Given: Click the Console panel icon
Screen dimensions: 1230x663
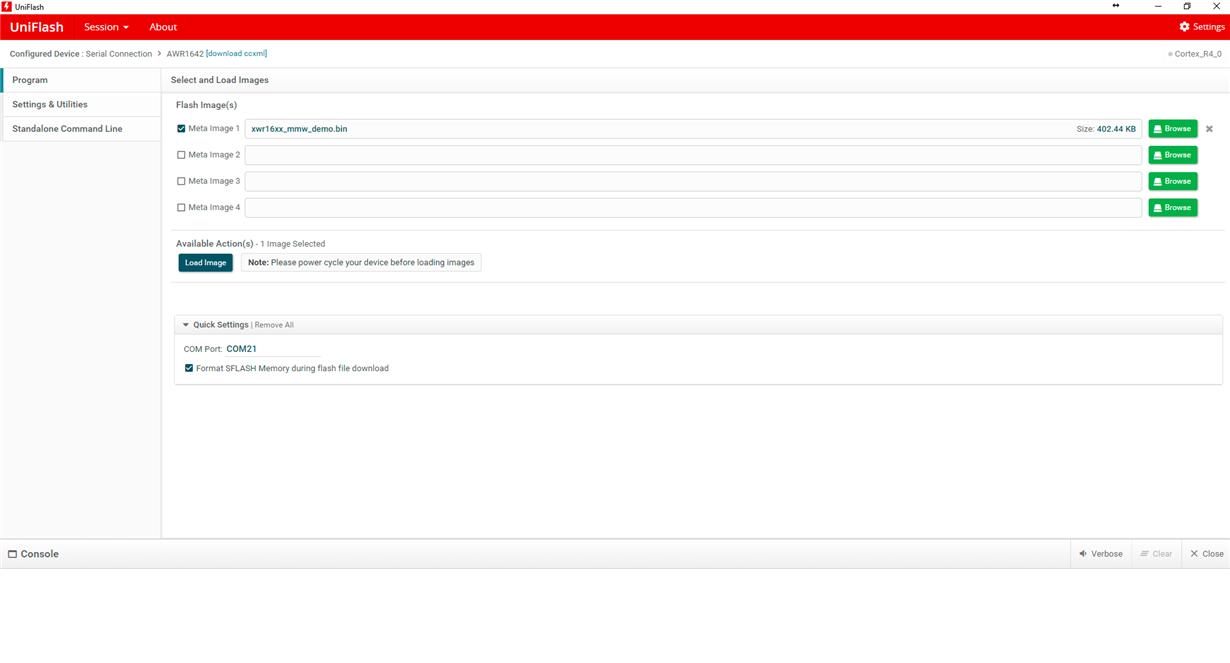Looking at the screenshot, I should (x=13, y=554).
